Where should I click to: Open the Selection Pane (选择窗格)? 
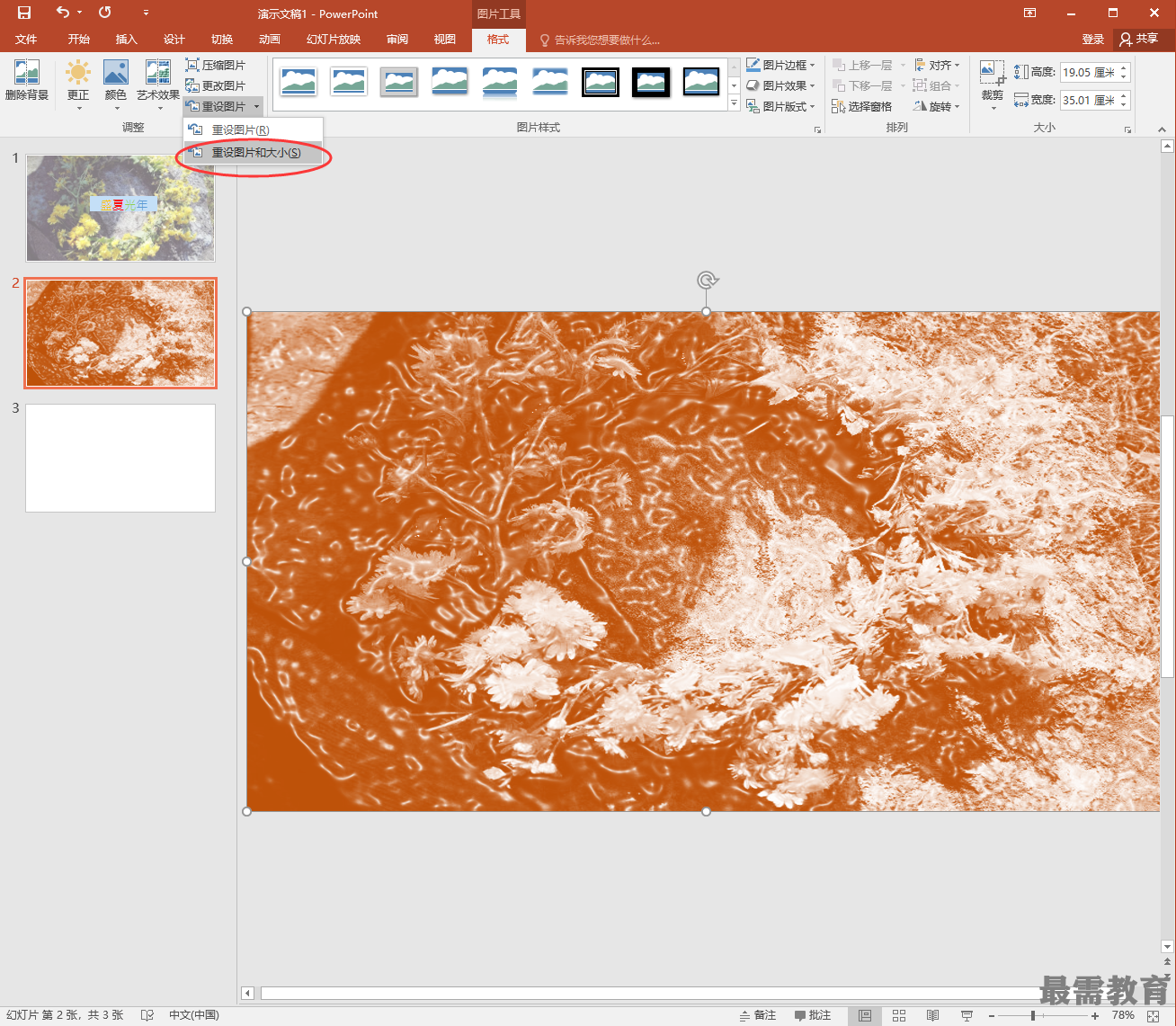click(x=862, y=106)
